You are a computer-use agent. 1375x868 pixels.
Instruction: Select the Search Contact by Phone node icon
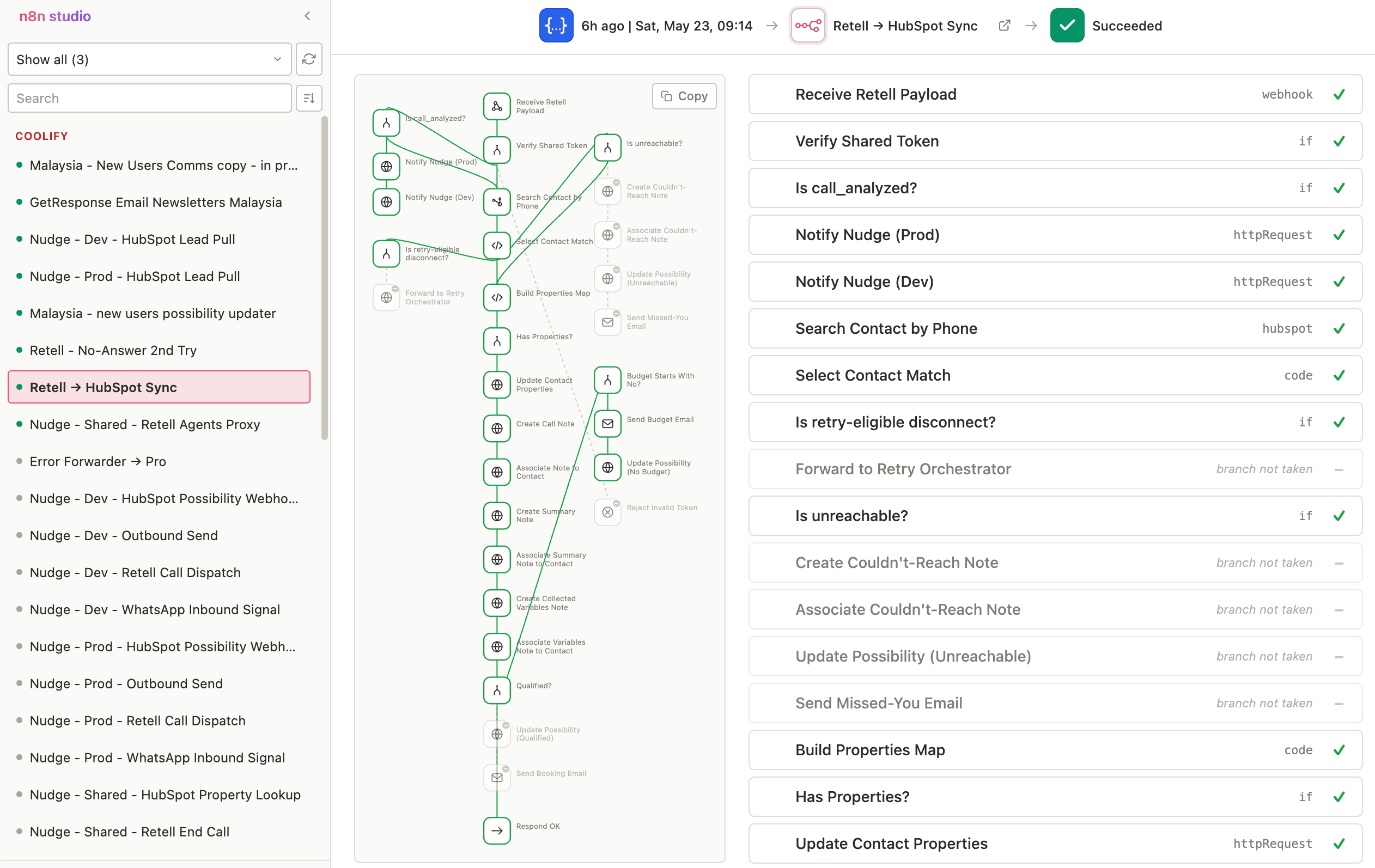coord(497,202)
